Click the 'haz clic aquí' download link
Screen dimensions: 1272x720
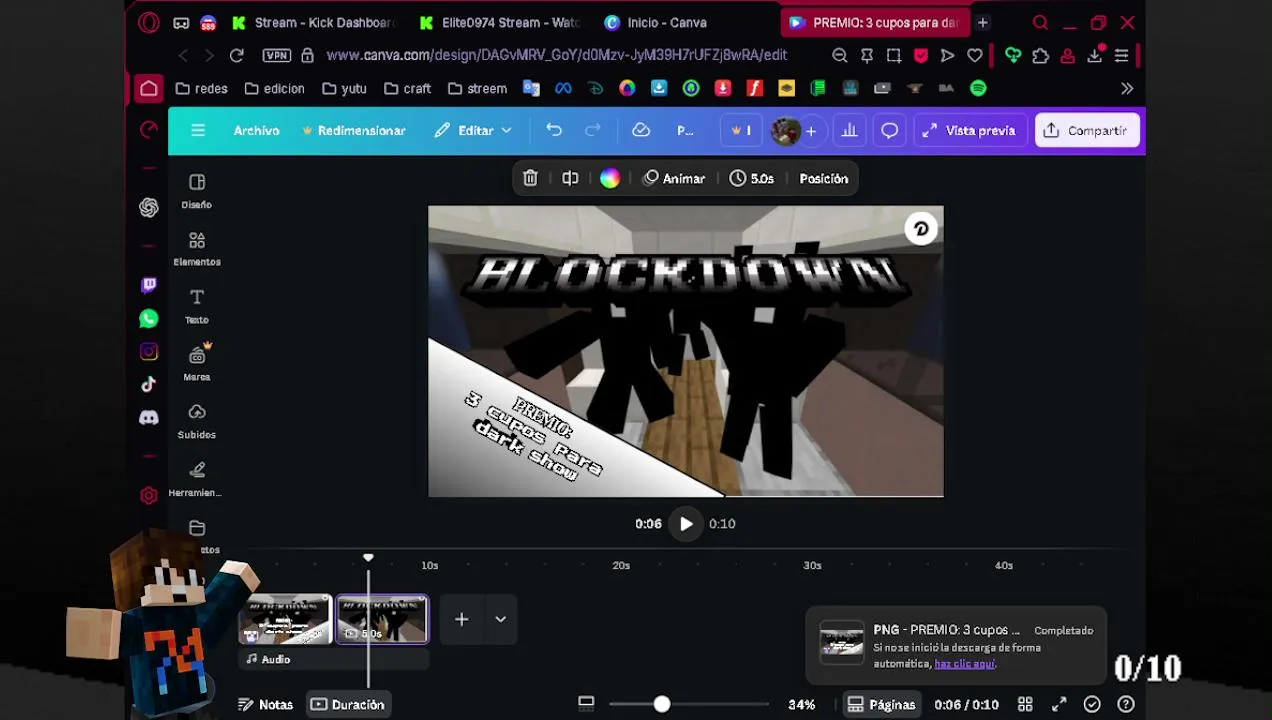965,664
